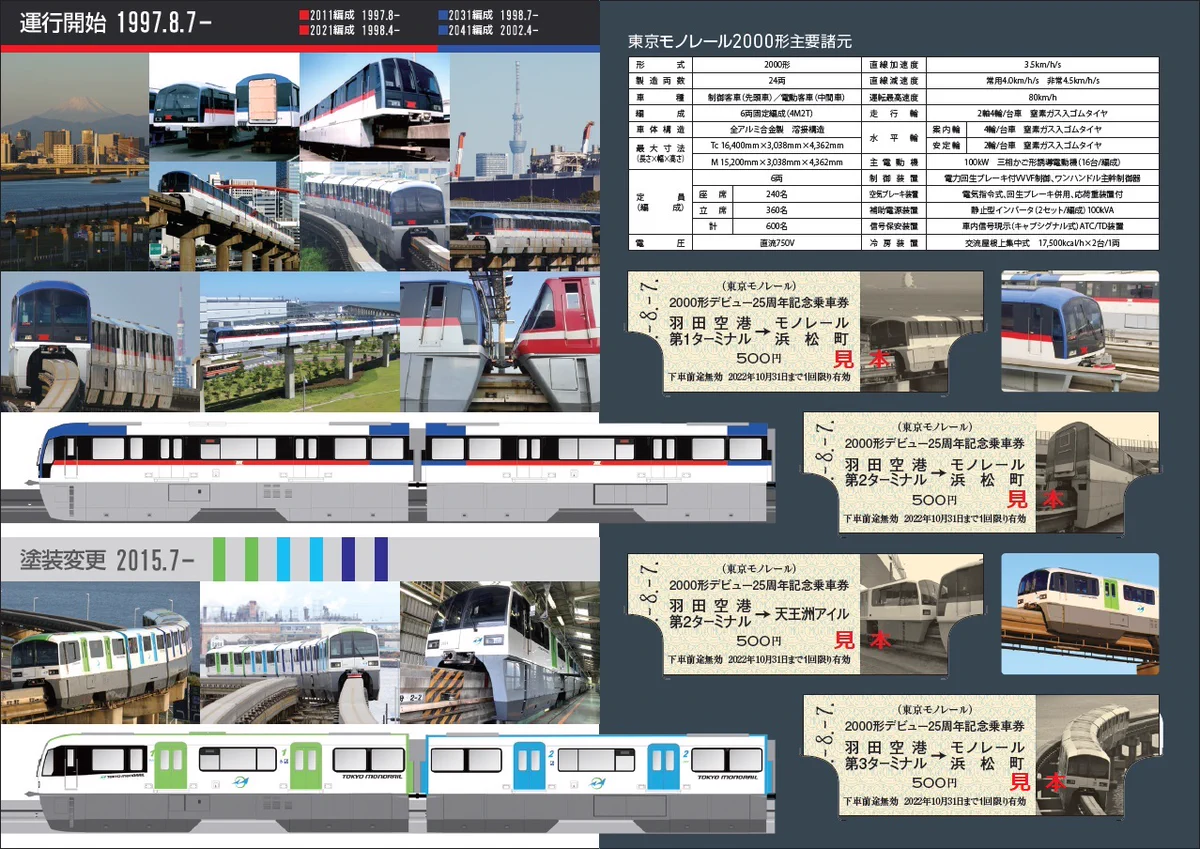
Task: Open the Mount Fuji skyline photo
Action: coord(75,160)
